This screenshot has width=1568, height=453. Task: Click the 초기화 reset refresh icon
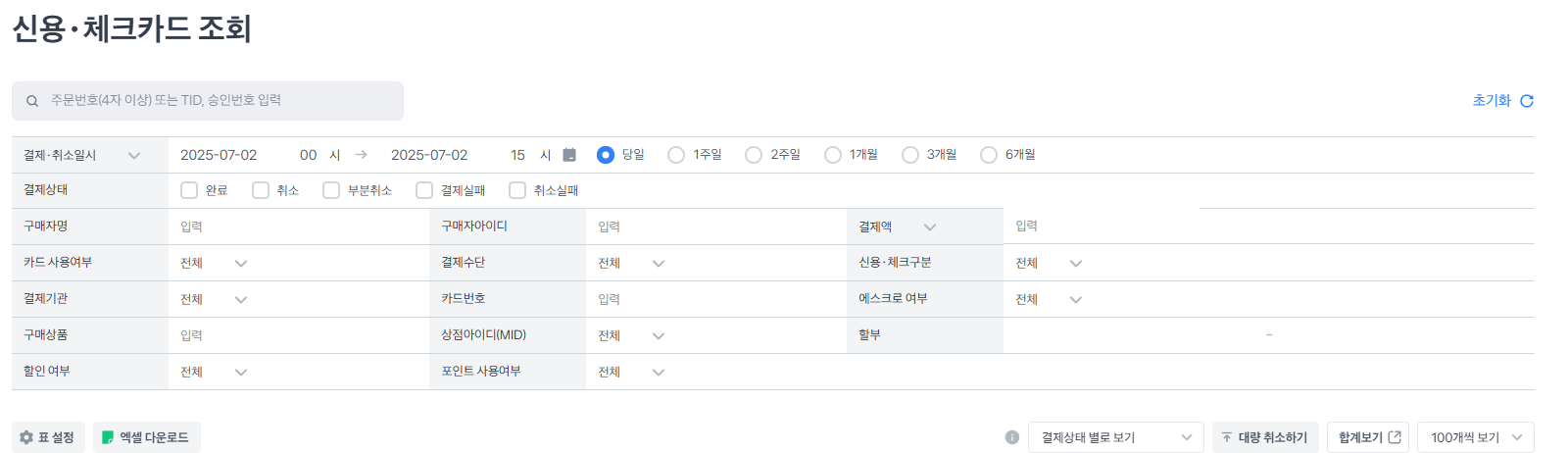pos(1527,101)
